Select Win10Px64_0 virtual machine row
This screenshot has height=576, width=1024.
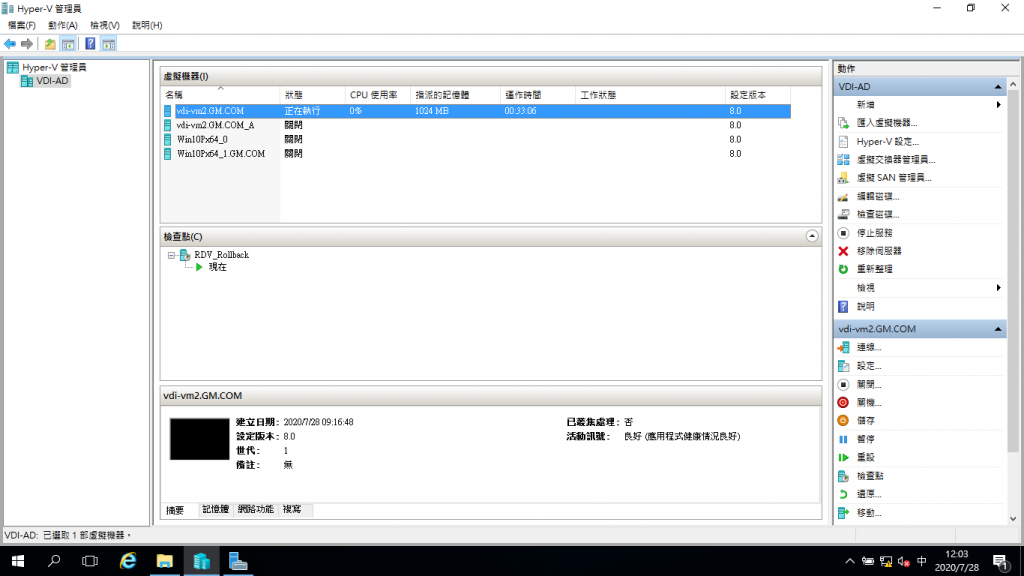click(477, 139)
